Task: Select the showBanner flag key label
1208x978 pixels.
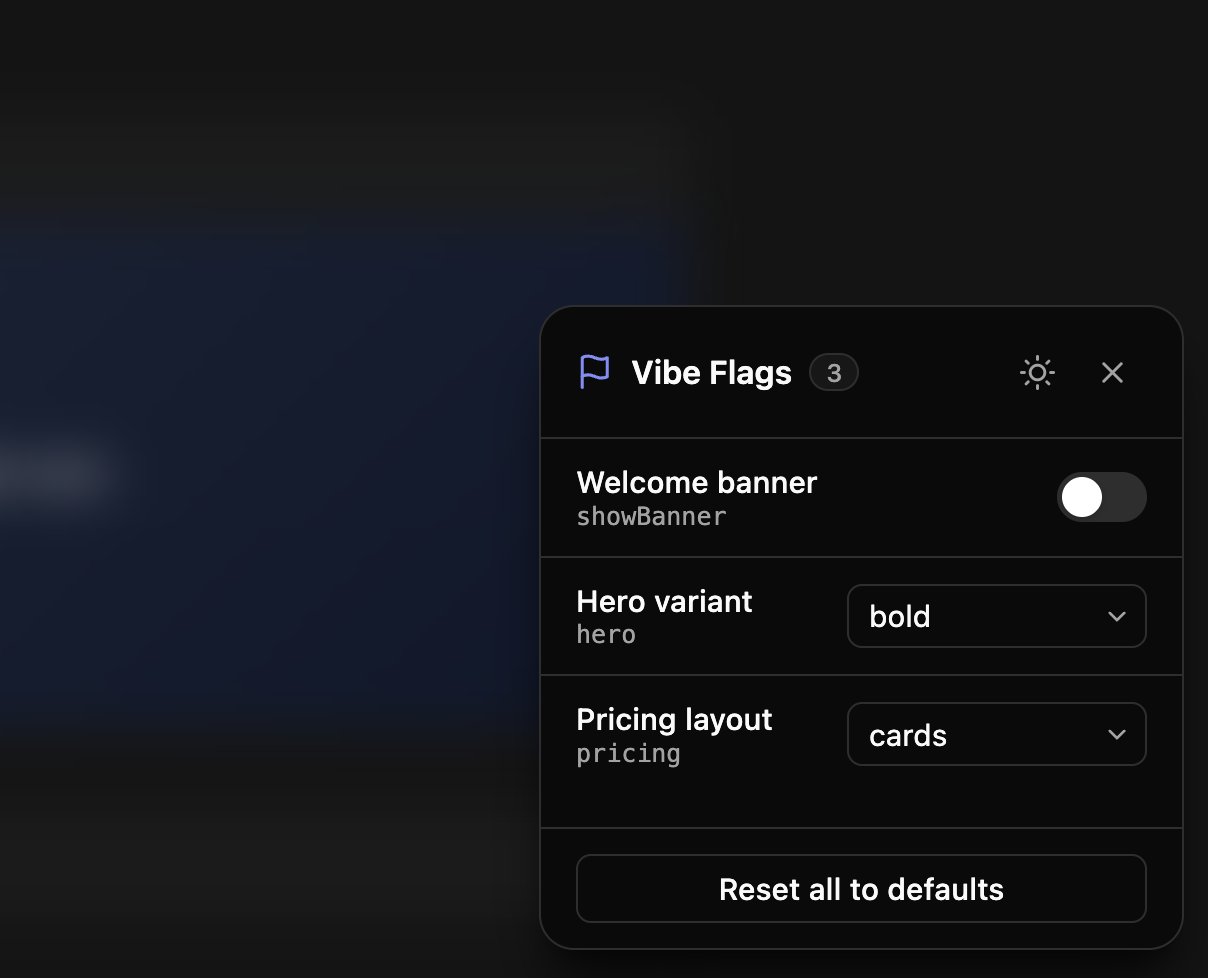Action: click(651, 517)
